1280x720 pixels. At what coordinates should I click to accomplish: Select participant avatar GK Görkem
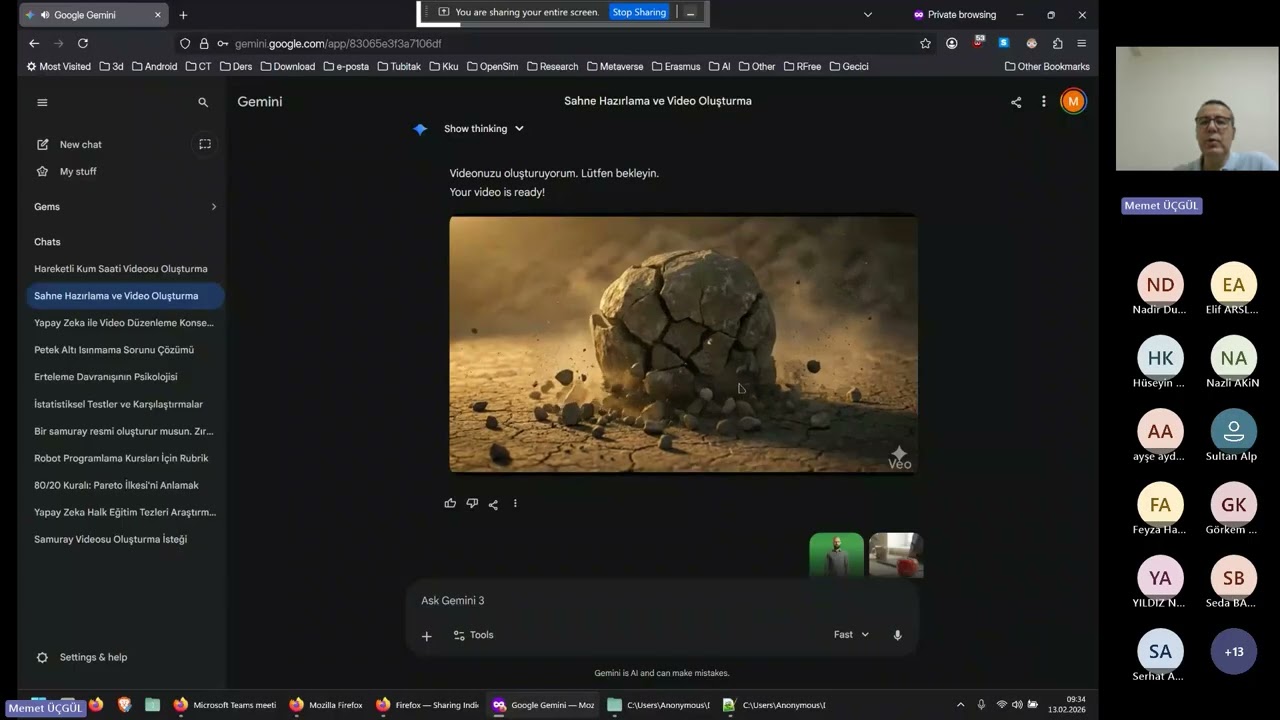[1234, 505]
